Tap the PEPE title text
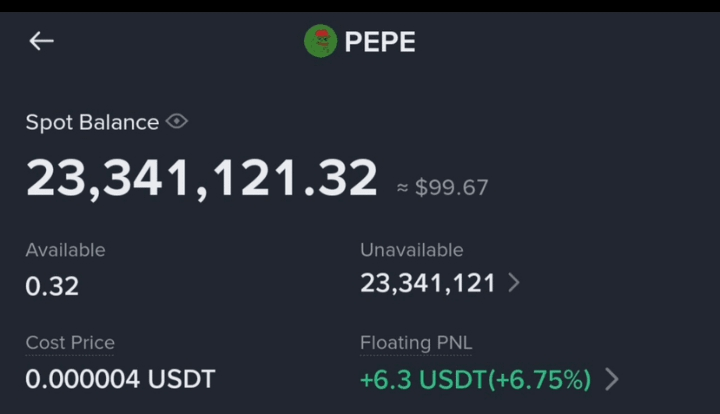 tap(380, 42)
